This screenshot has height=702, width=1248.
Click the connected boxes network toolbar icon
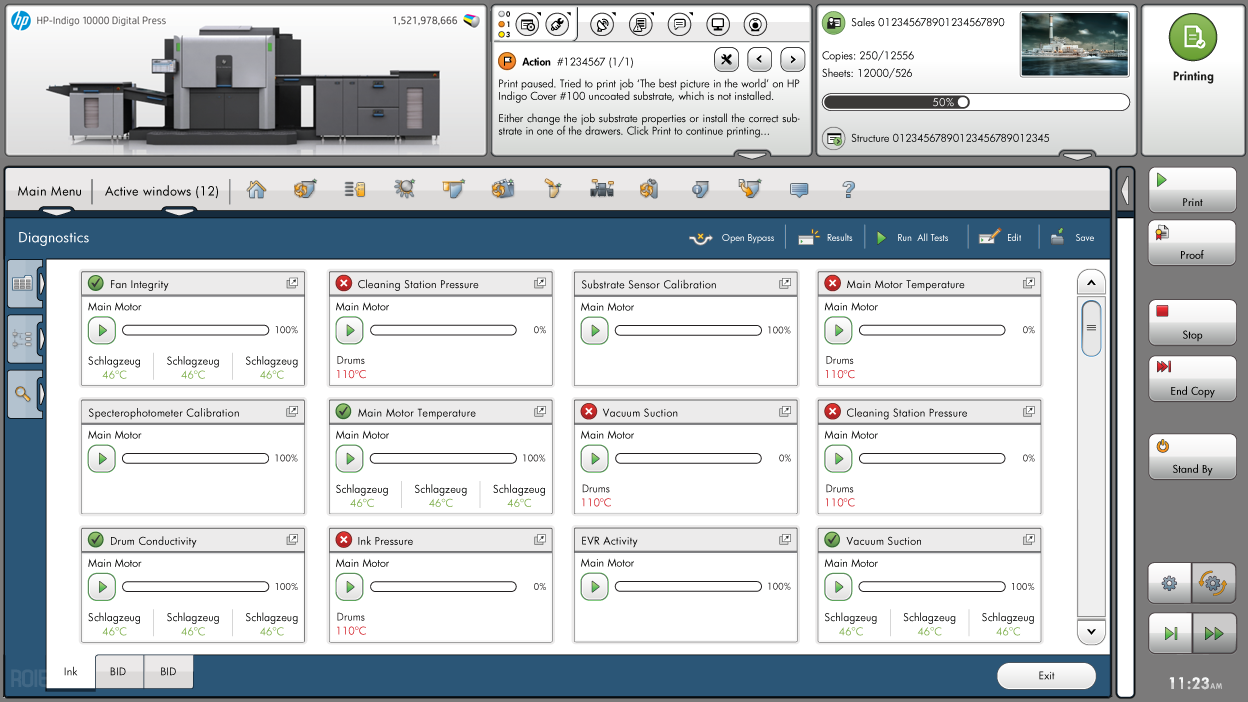[x=601, y=189]
